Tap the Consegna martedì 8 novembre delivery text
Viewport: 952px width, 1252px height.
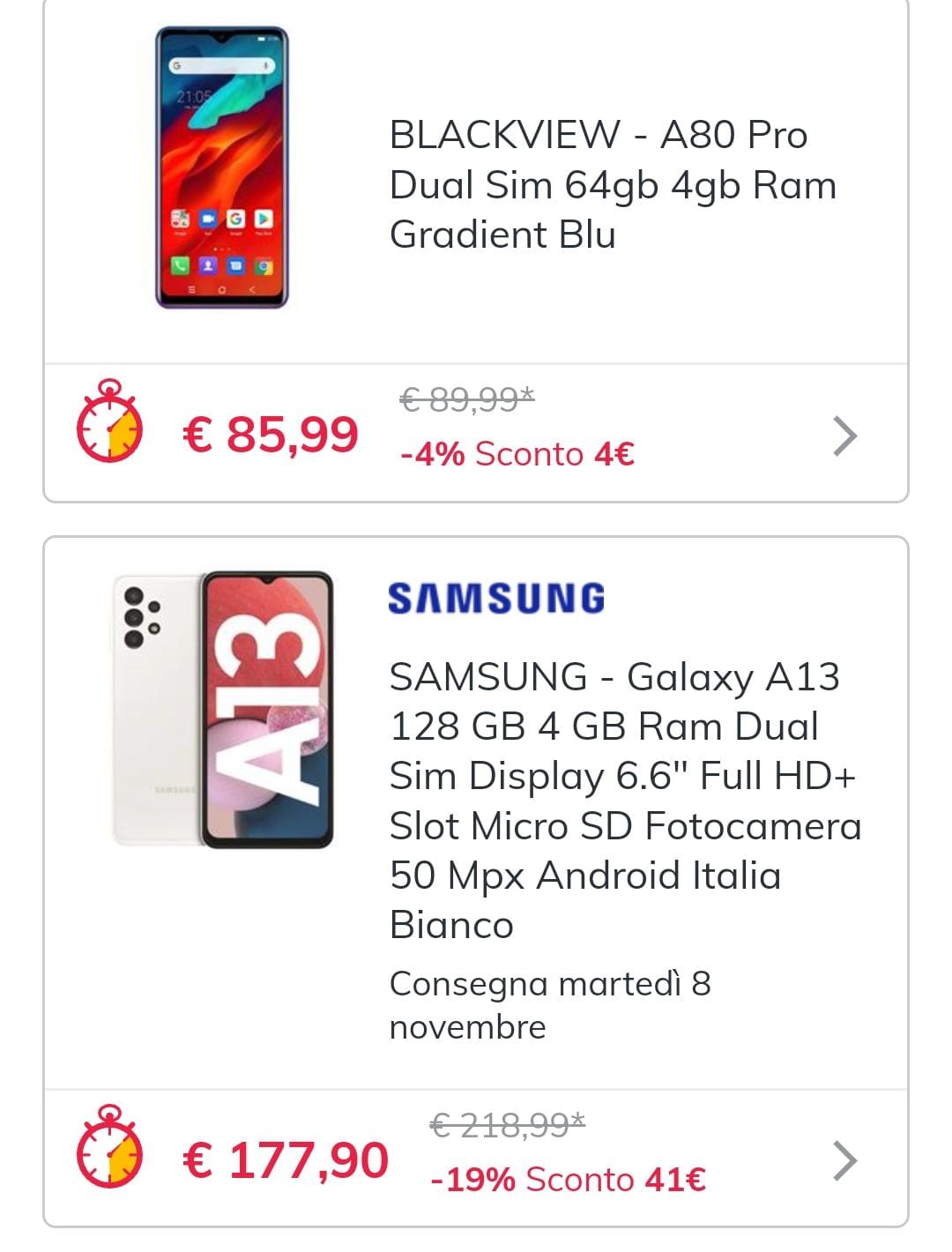[549, 1005]
